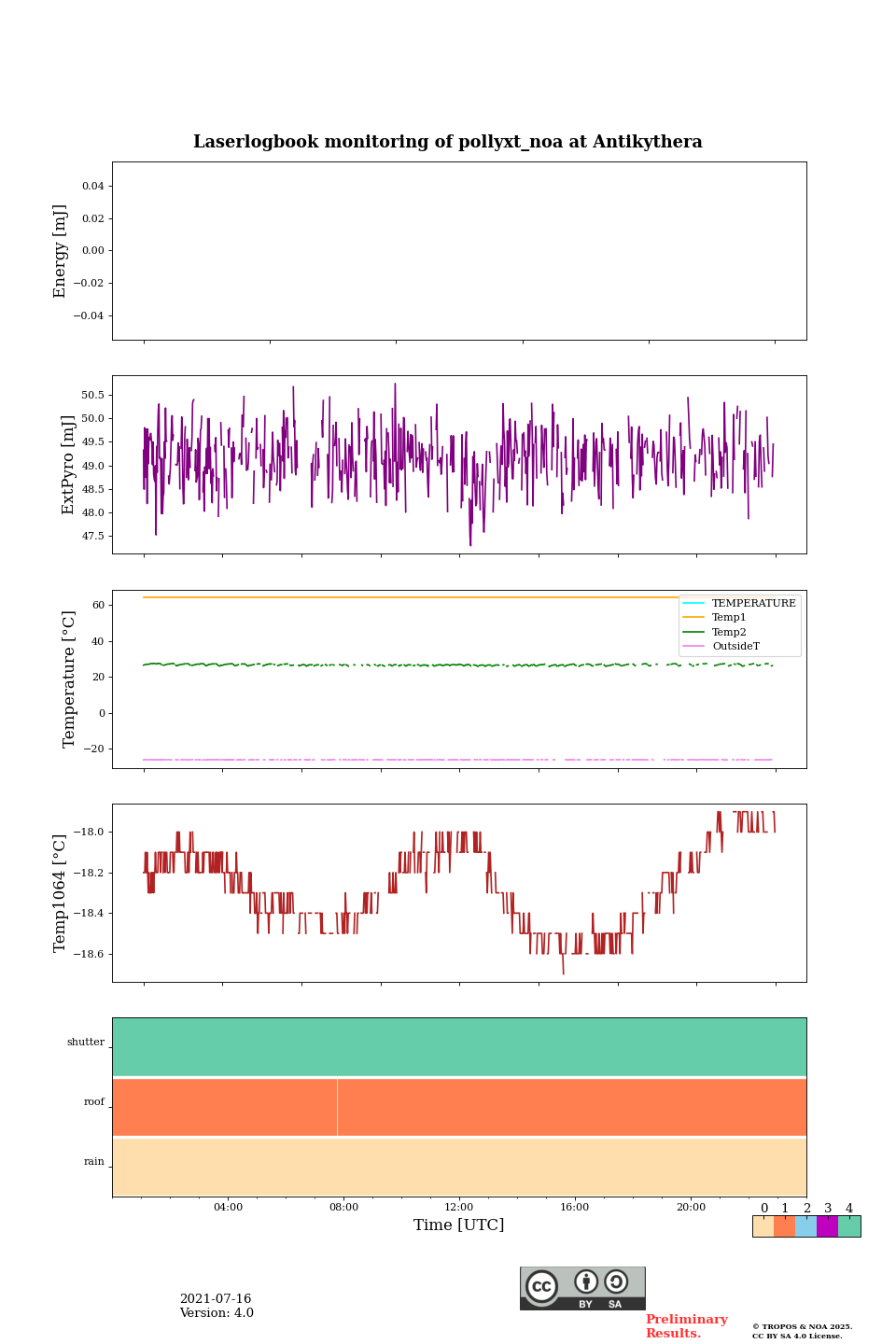Image resolution: width=896 pixels, height=1344 pixels.
Task: Click the TEMPERATURE legend entry
Action: click(739, 604)
